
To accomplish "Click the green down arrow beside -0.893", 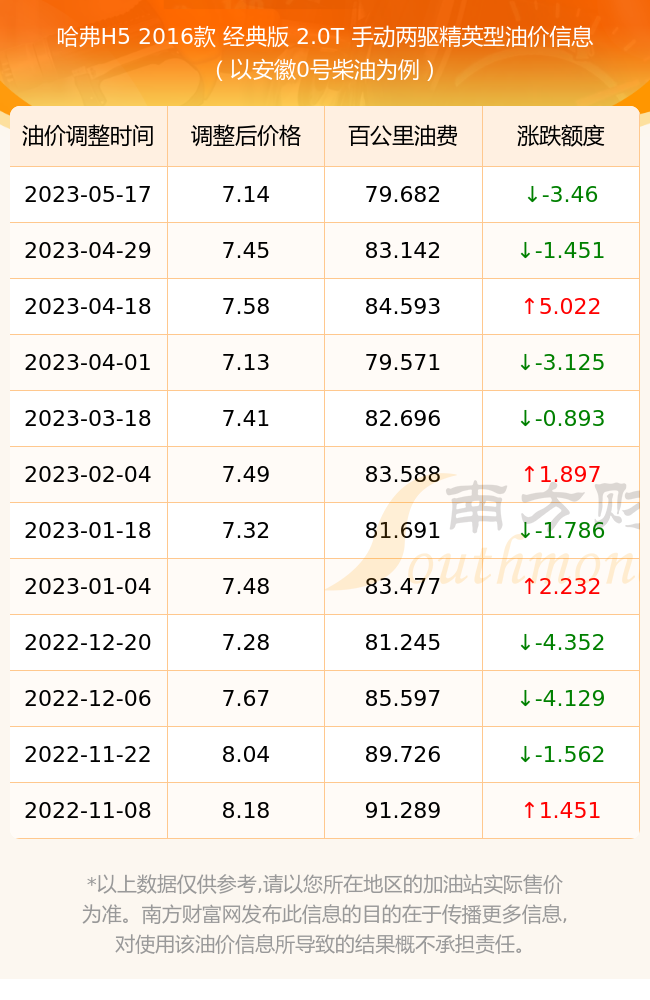I will pyautogui.click(x=525, y=418).
